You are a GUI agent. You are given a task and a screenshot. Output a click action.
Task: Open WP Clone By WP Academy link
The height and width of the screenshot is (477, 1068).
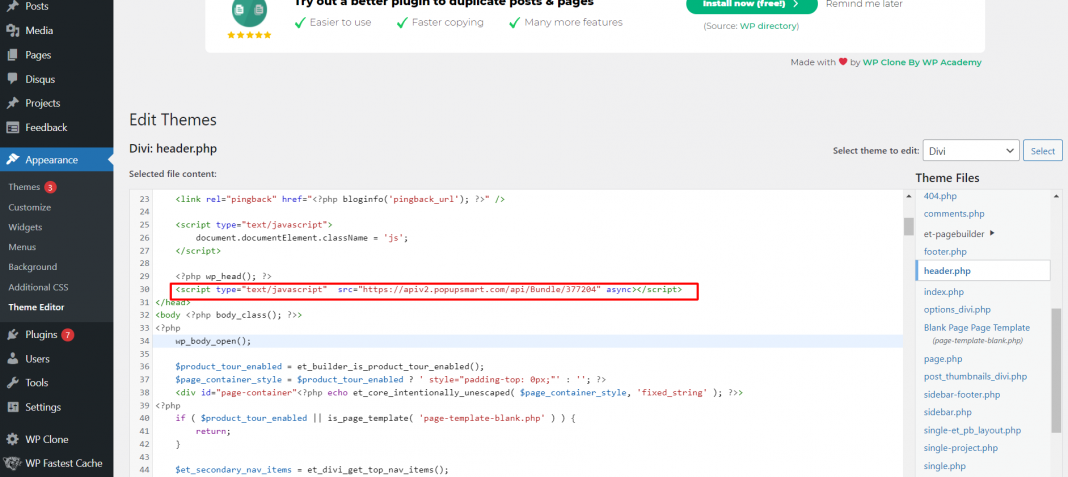[922, 62]
